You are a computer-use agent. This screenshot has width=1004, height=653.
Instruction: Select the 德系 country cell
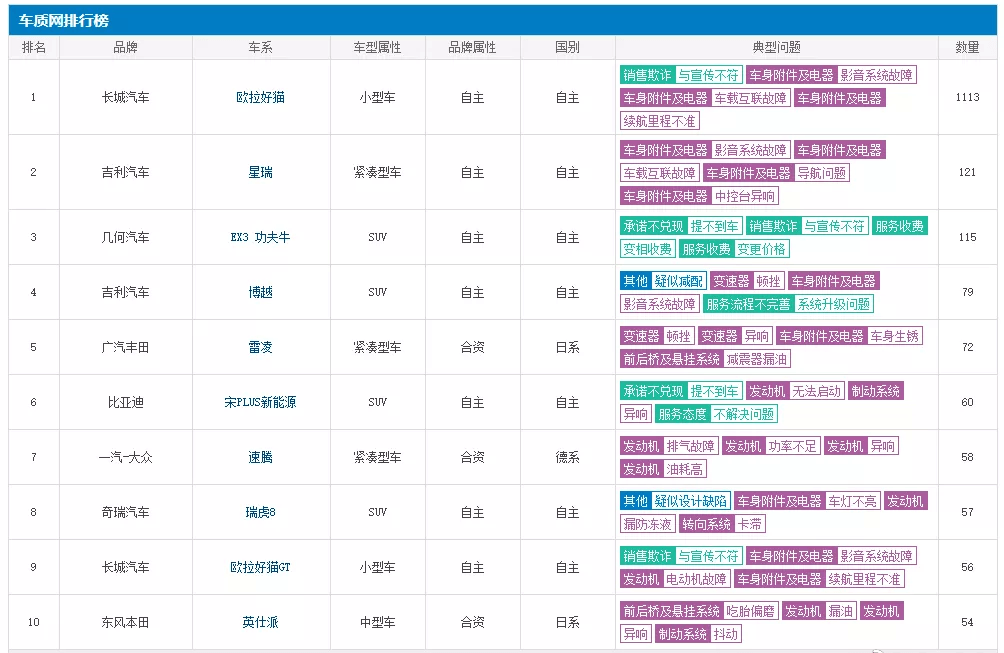pyautogui.click(x=567, y=457)
